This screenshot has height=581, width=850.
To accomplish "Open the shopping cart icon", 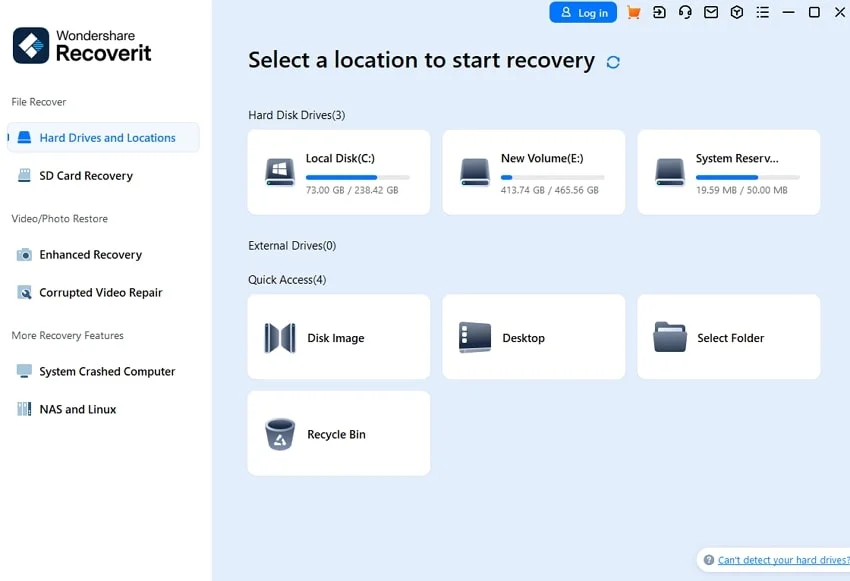I will pos(633,12).
